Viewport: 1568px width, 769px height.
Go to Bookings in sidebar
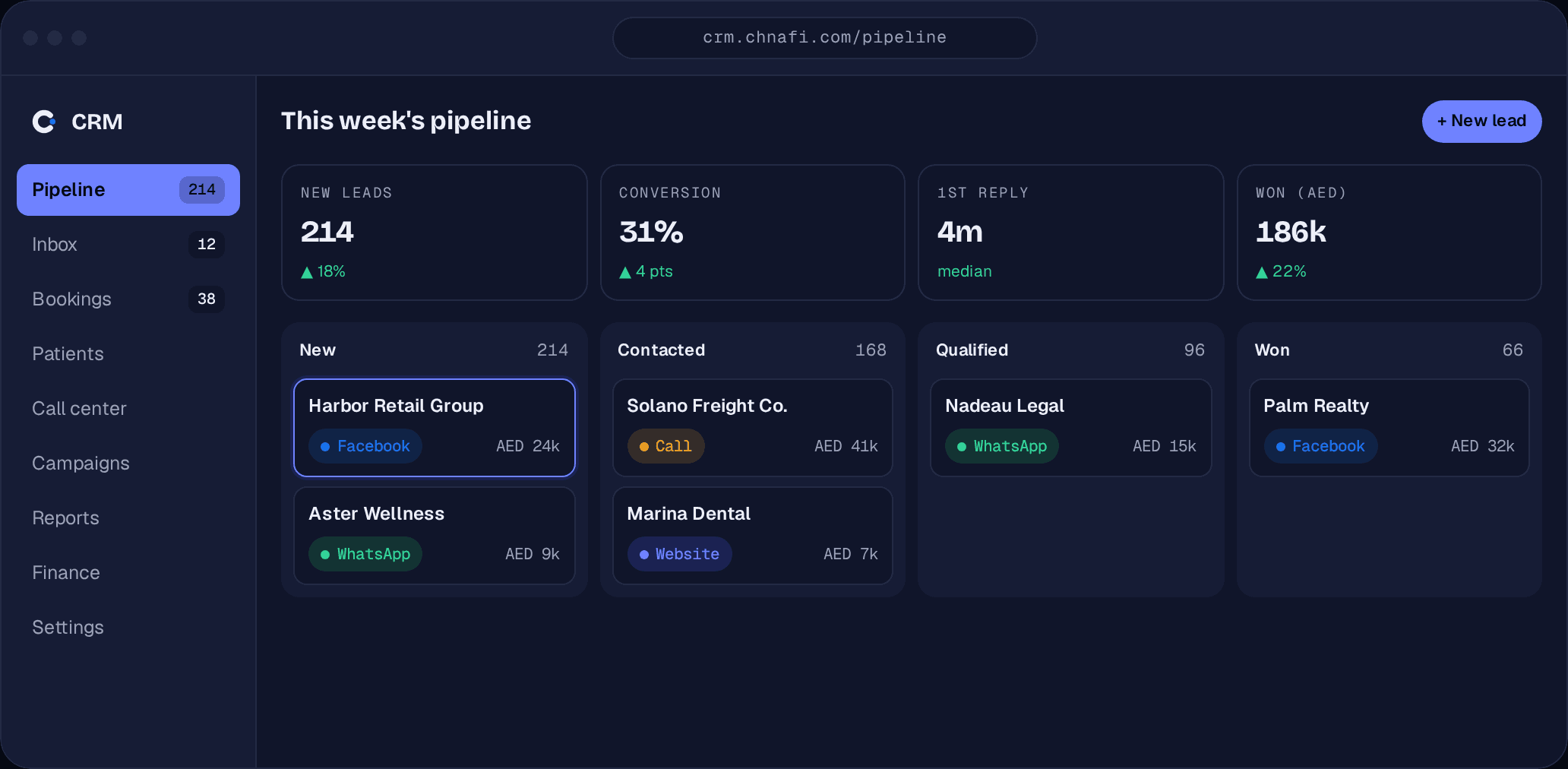[x=128, y=299]
